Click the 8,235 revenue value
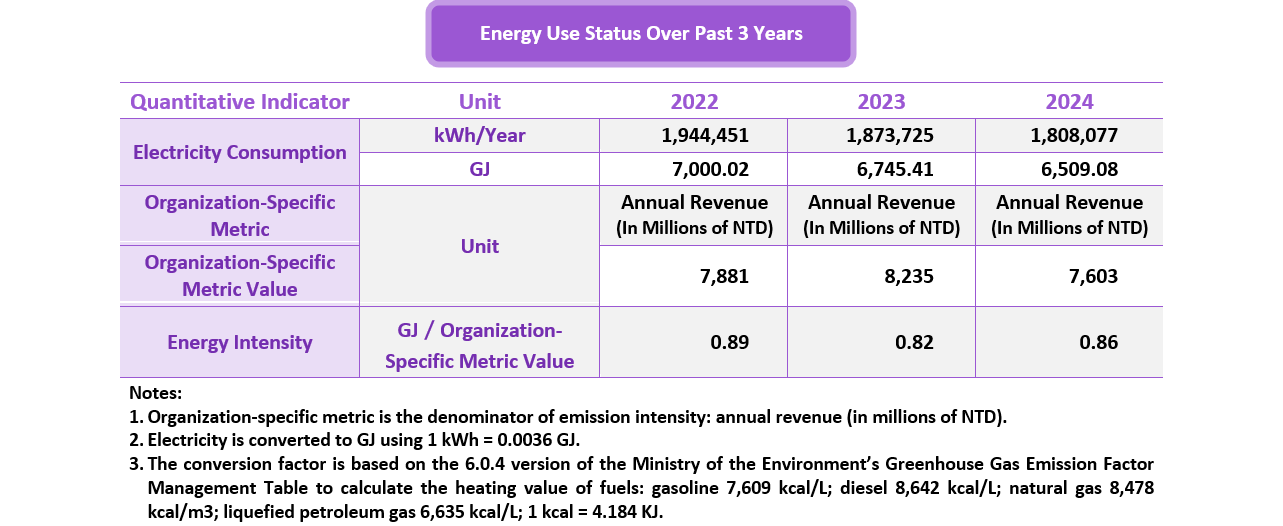 [909, 276]
